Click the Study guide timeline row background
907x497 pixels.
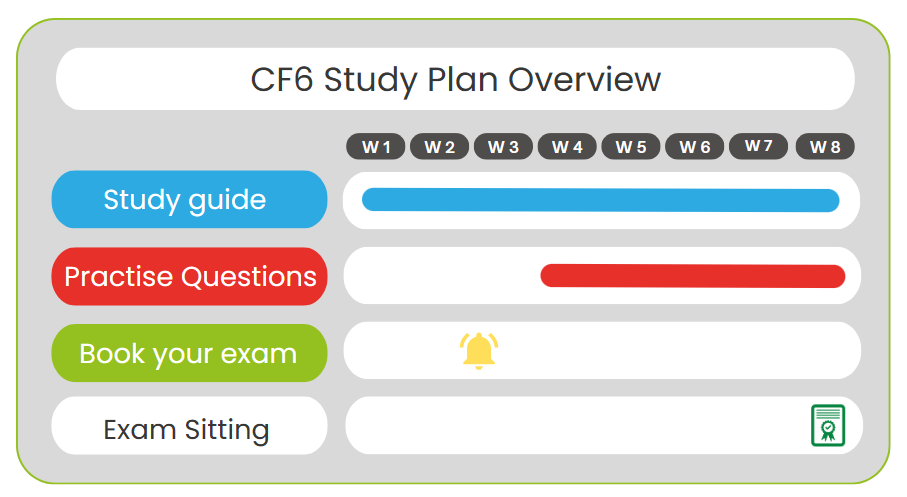(x=600, y=219)
